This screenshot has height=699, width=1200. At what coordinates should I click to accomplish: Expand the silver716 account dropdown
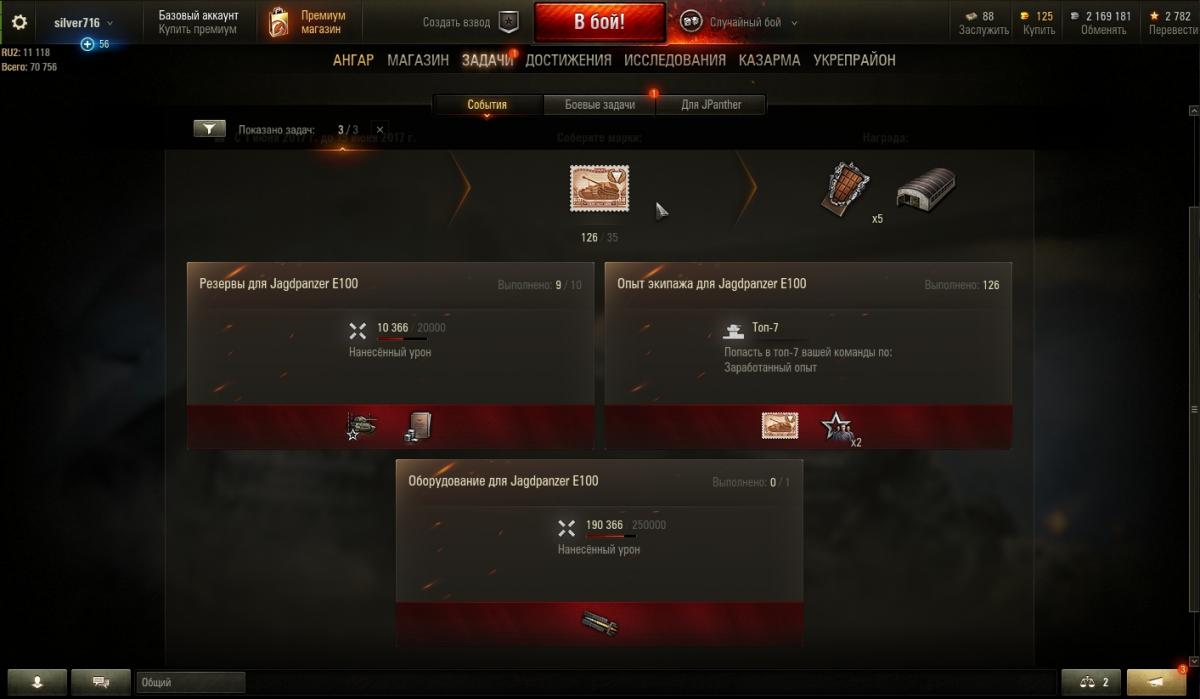(x=83, y=22)
